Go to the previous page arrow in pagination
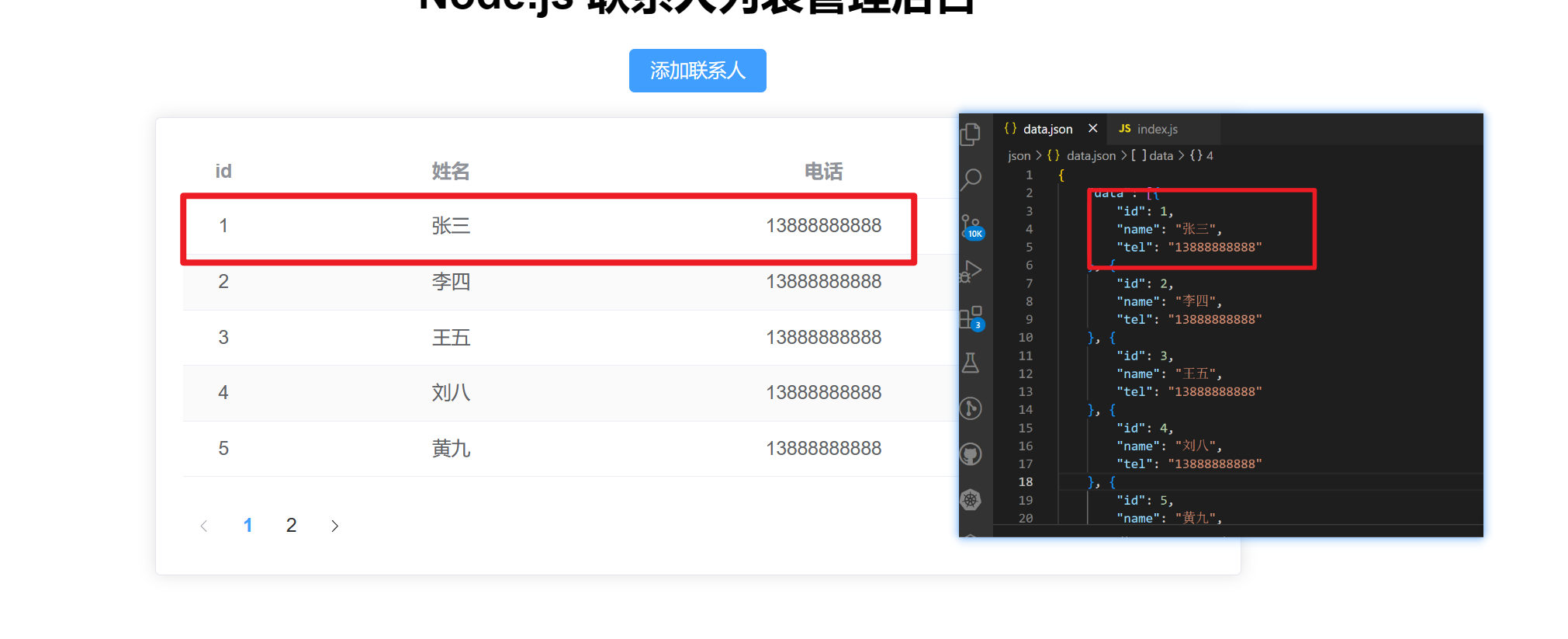The image size is (1568, 639). pos(204,526)
